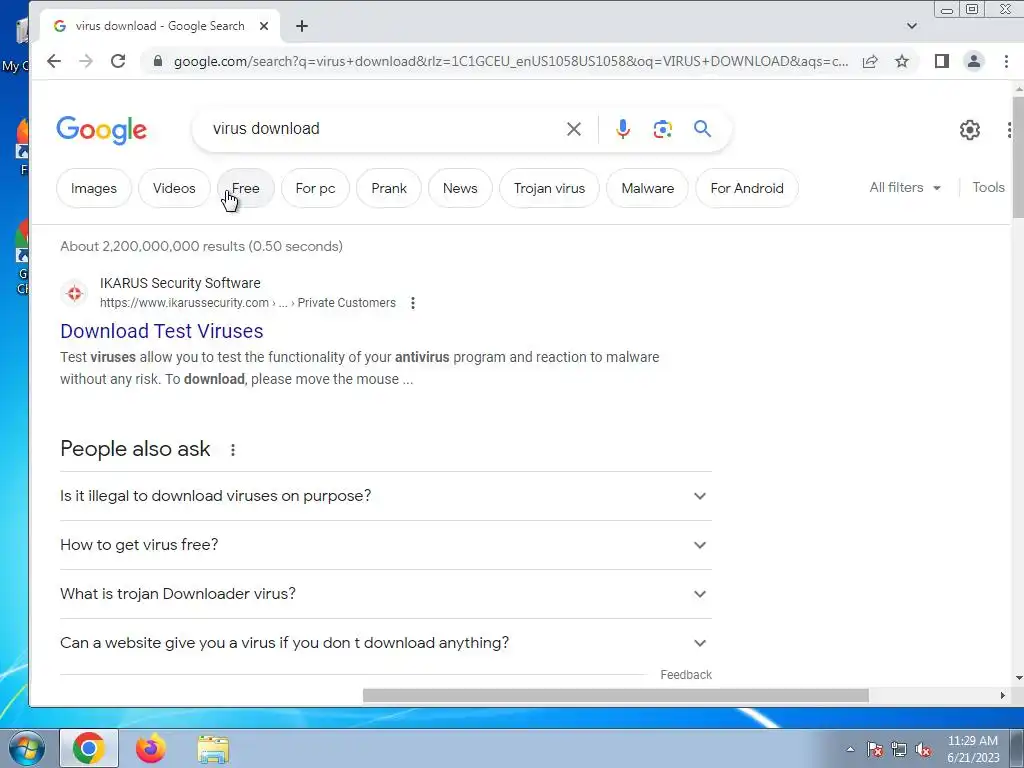The image size is (1024, 768).
Task: Select the Free filter chip
Action: click(x=246, y=188)
